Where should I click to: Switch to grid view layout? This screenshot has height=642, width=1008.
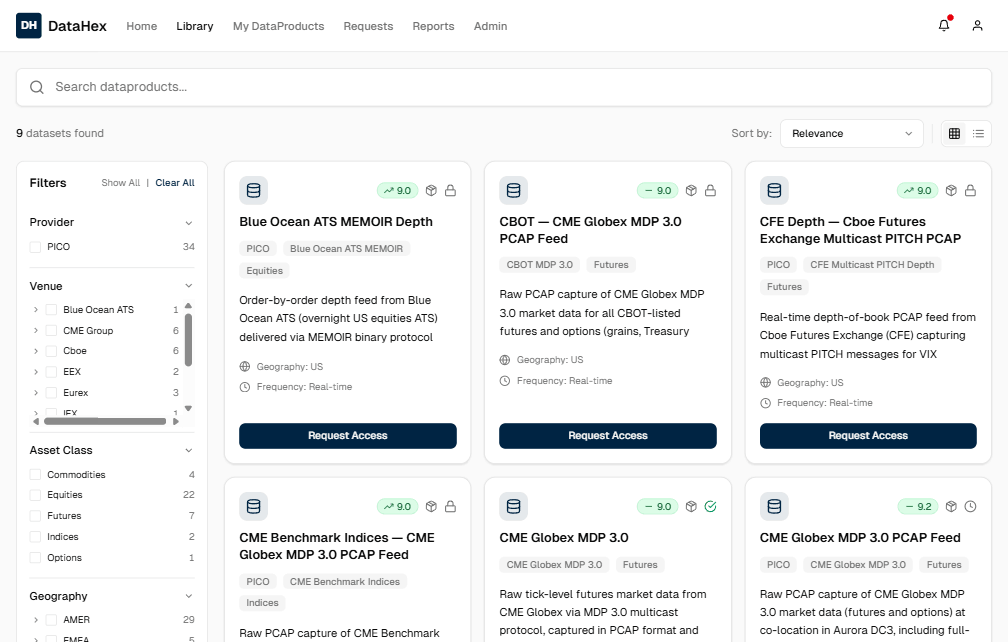[954, 134]
